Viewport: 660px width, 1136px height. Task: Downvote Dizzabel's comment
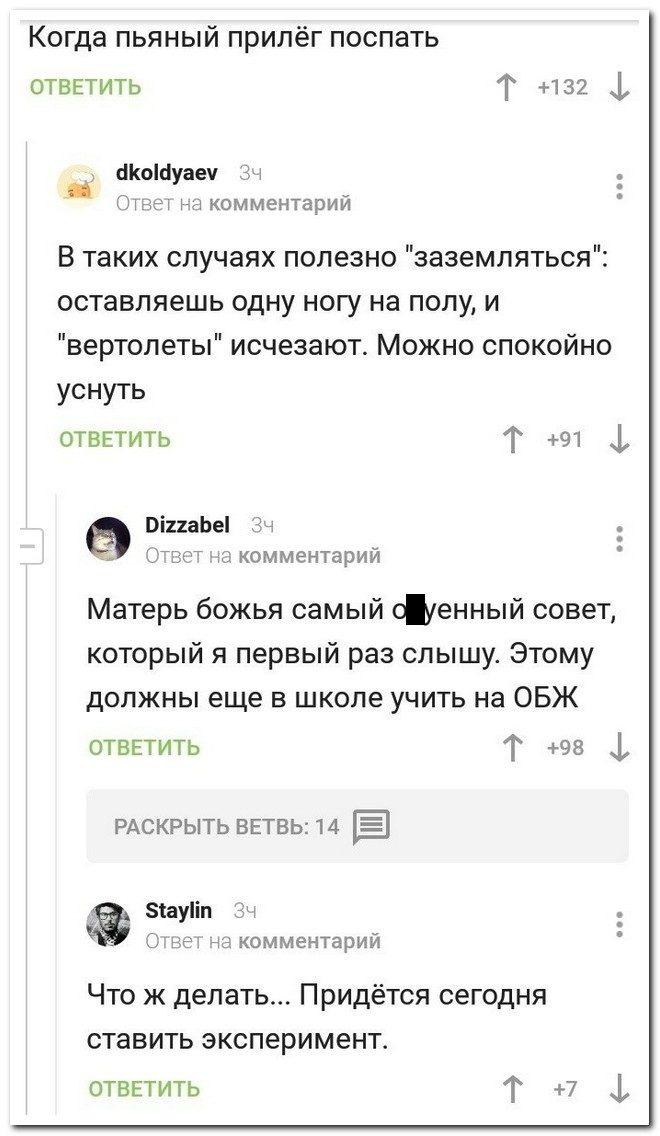click(x=619, y=747)
